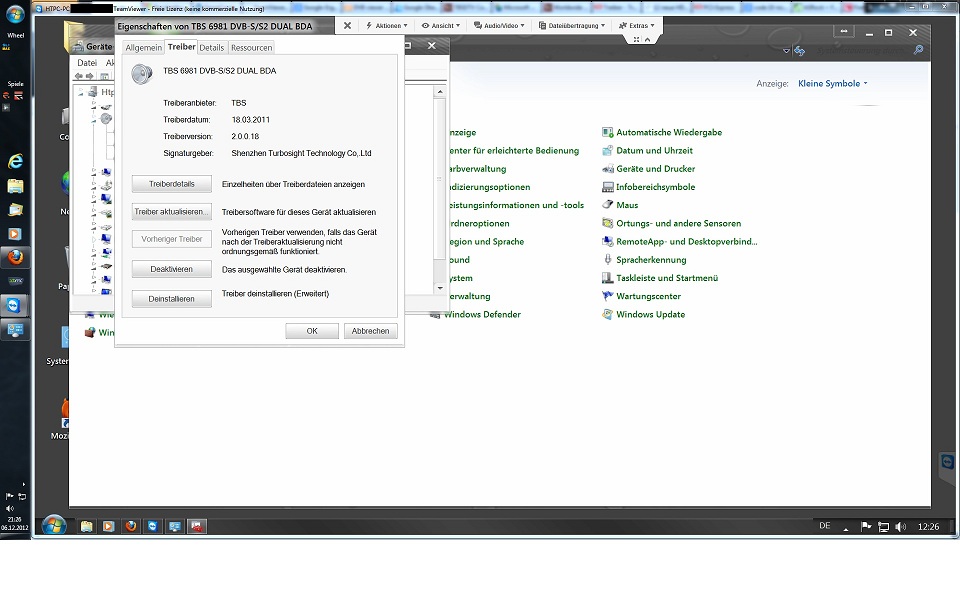Cancel the dialog with Abbrechen

pos(370,330)
